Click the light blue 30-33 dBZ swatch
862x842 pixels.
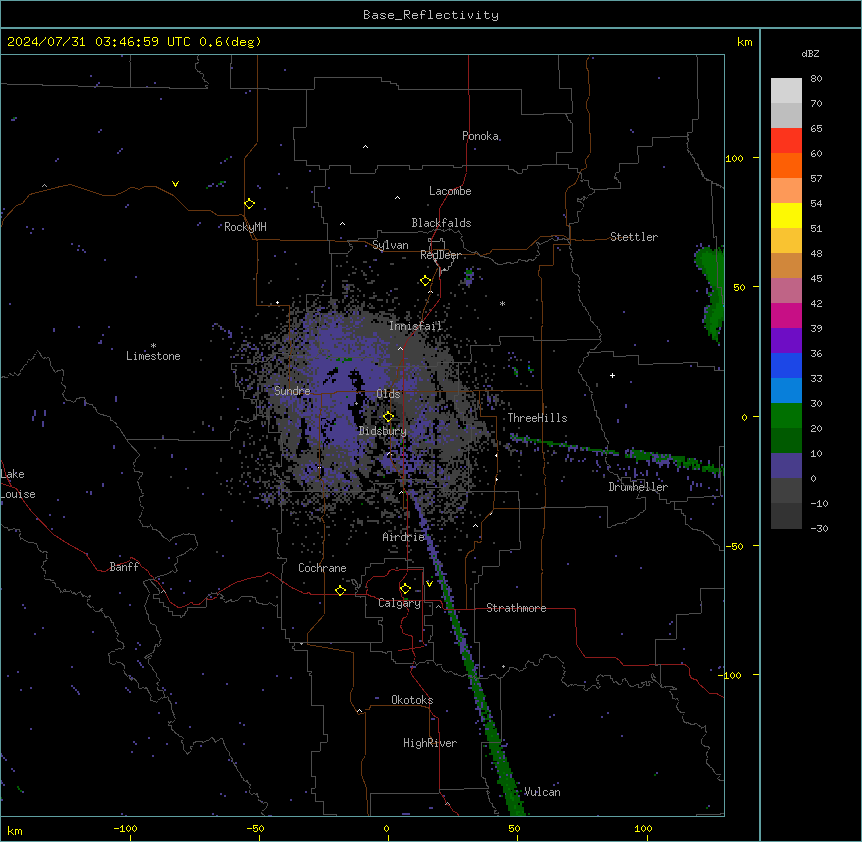(786, 390)
